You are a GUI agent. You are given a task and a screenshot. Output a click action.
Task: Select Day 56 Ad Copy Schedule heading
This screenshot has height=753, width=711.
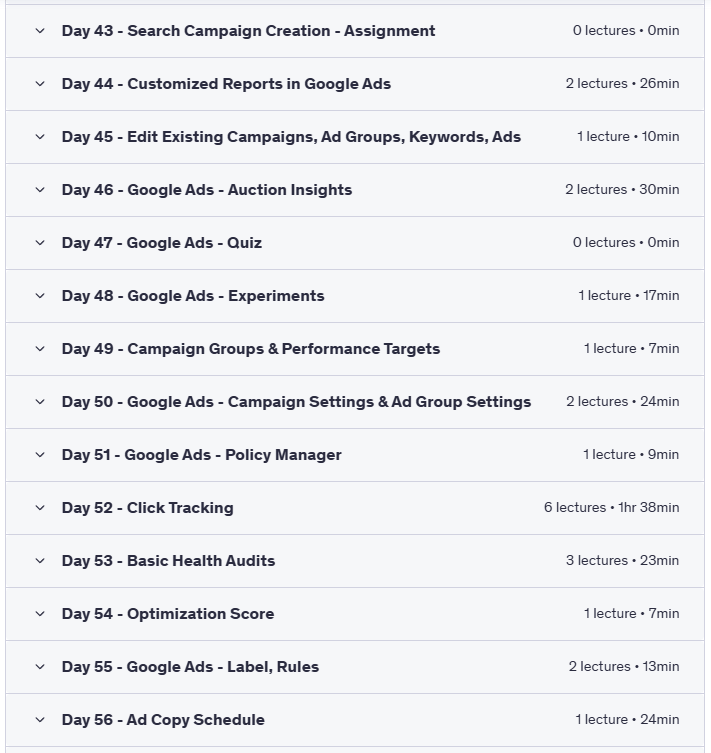(163, 720)
